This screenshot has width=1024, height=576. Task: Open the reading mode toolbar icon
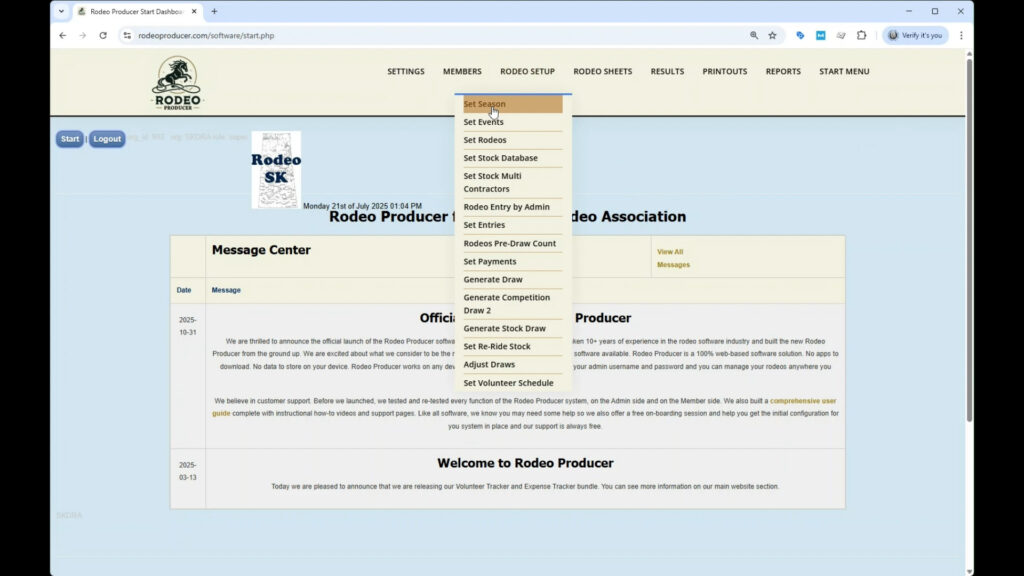pyautogui.click(x=841, y=34)
